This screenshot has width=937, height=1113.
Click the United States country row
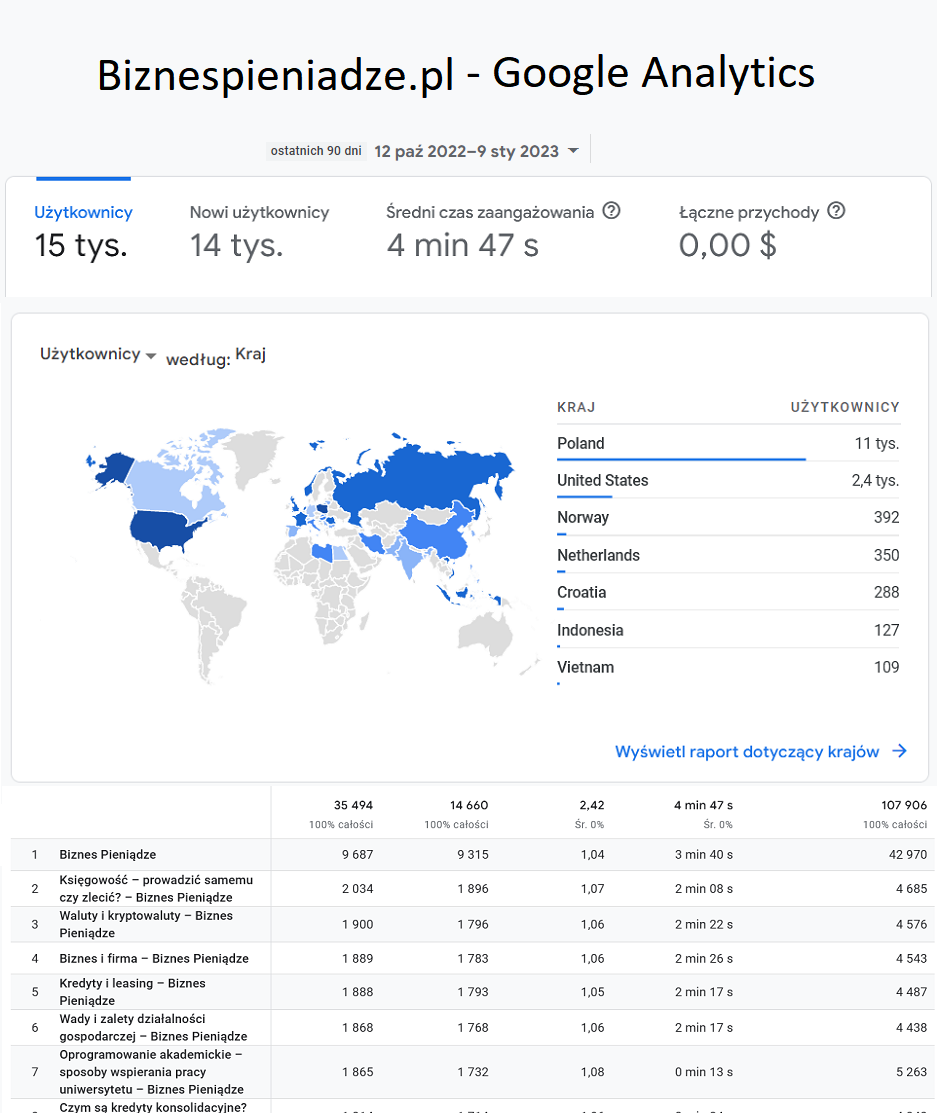[728, 481]
